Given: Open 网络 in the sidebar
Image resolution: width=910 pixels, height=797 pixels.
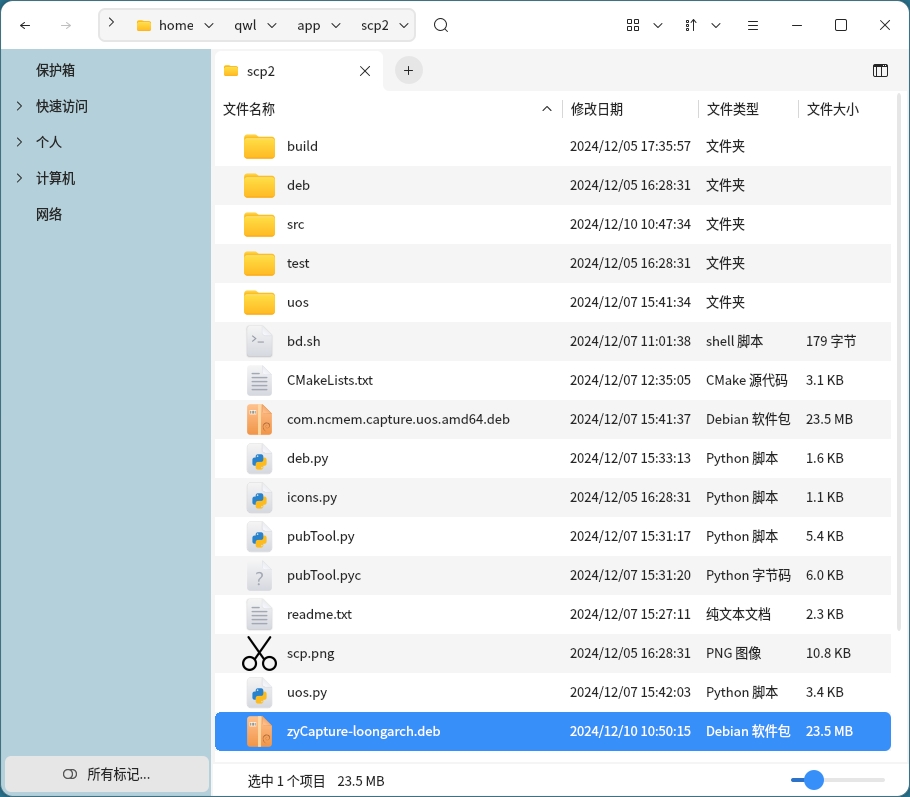Looking at the screenshot, I should 49,214.
